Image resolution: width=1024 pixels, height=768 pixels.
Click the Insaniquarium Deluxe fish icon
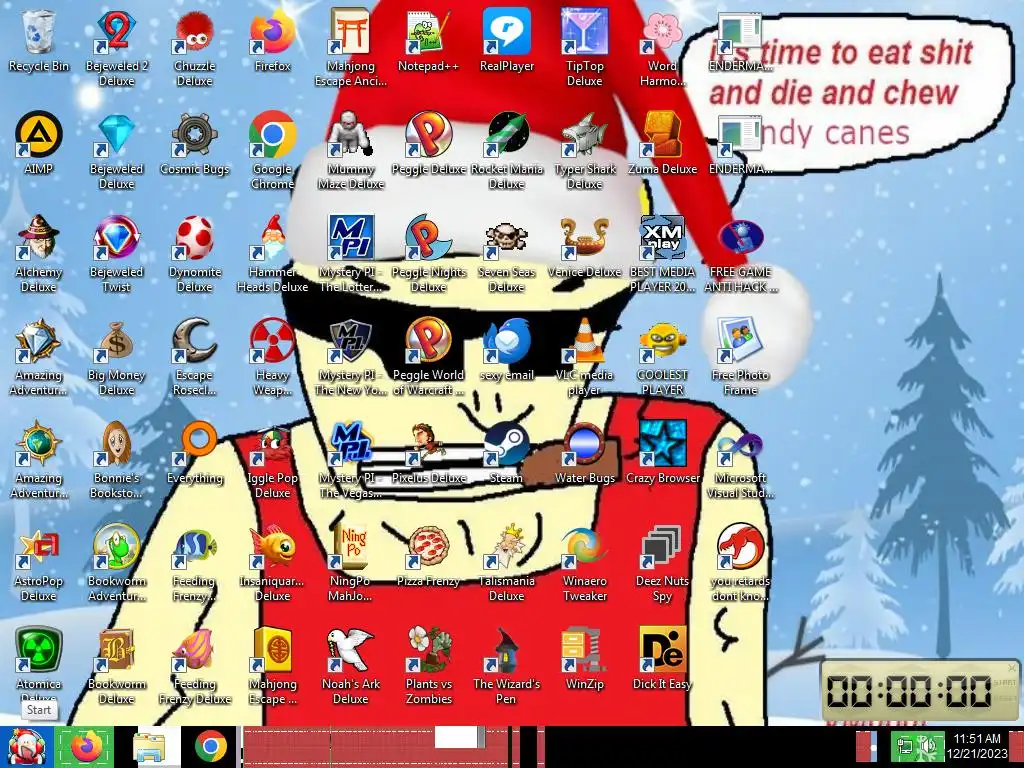[272, 564]
